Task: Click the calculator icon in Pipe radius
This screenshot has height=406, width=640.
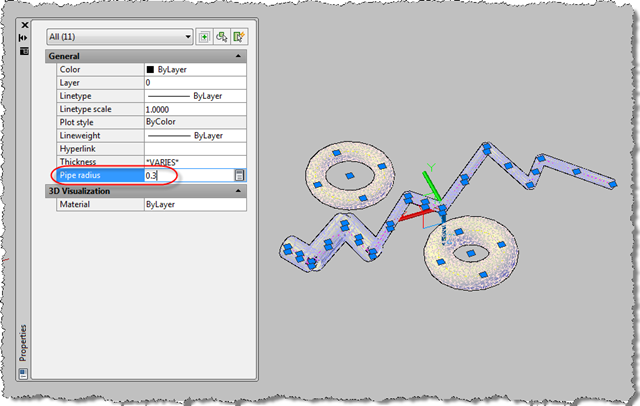Action: point(240,175)
